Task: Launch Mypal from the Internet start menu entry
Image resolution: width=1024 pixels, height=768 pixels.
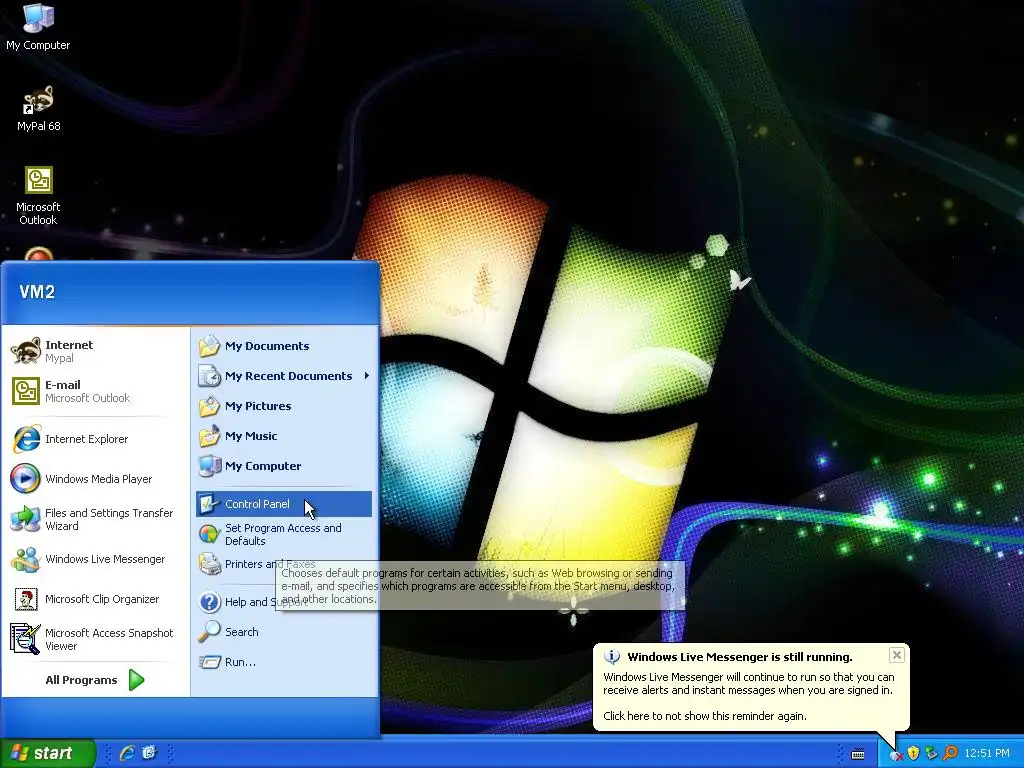Action: [94, 351]
